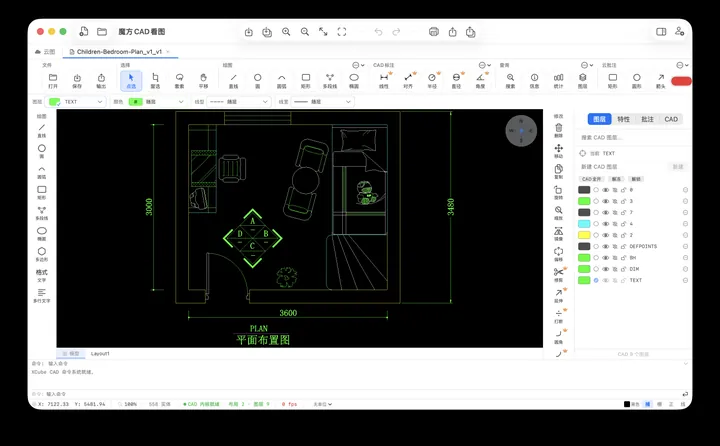Click the delete trash icon in modify column
The width and height of the screenshot is (720, 446).
(x=558, y=130)
